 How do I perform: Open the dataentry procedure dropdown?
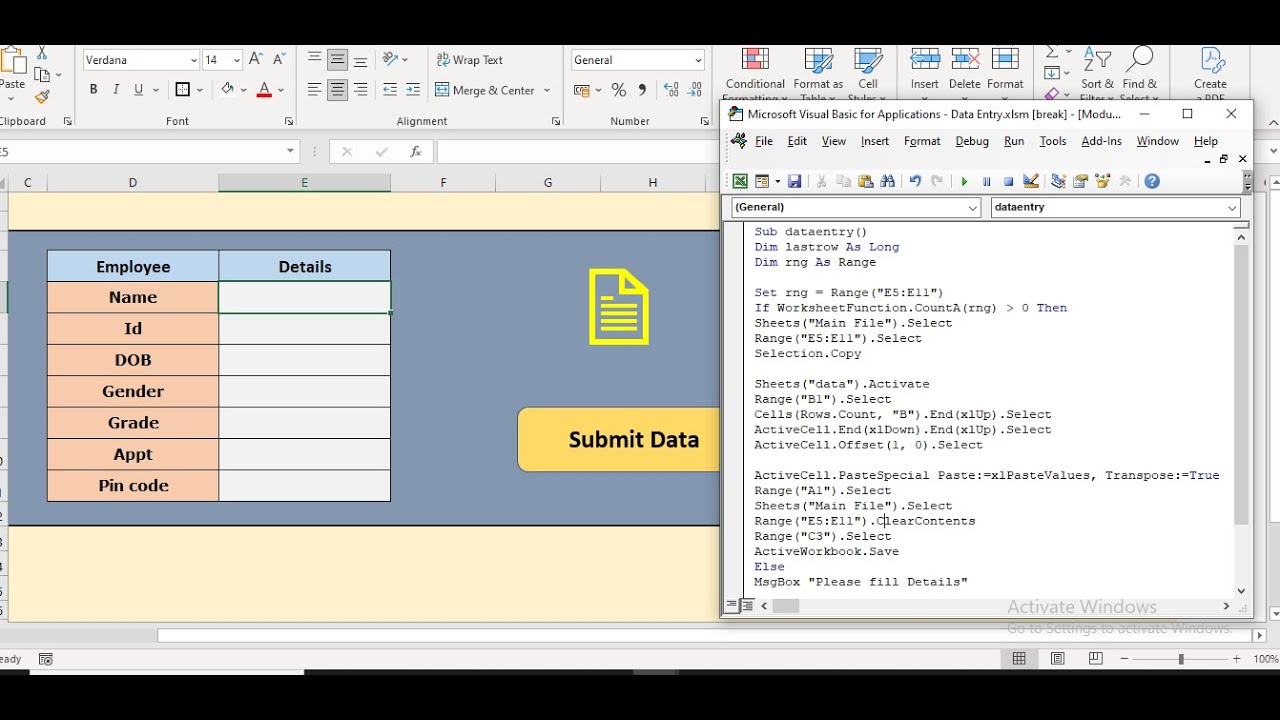[1232, 207]
